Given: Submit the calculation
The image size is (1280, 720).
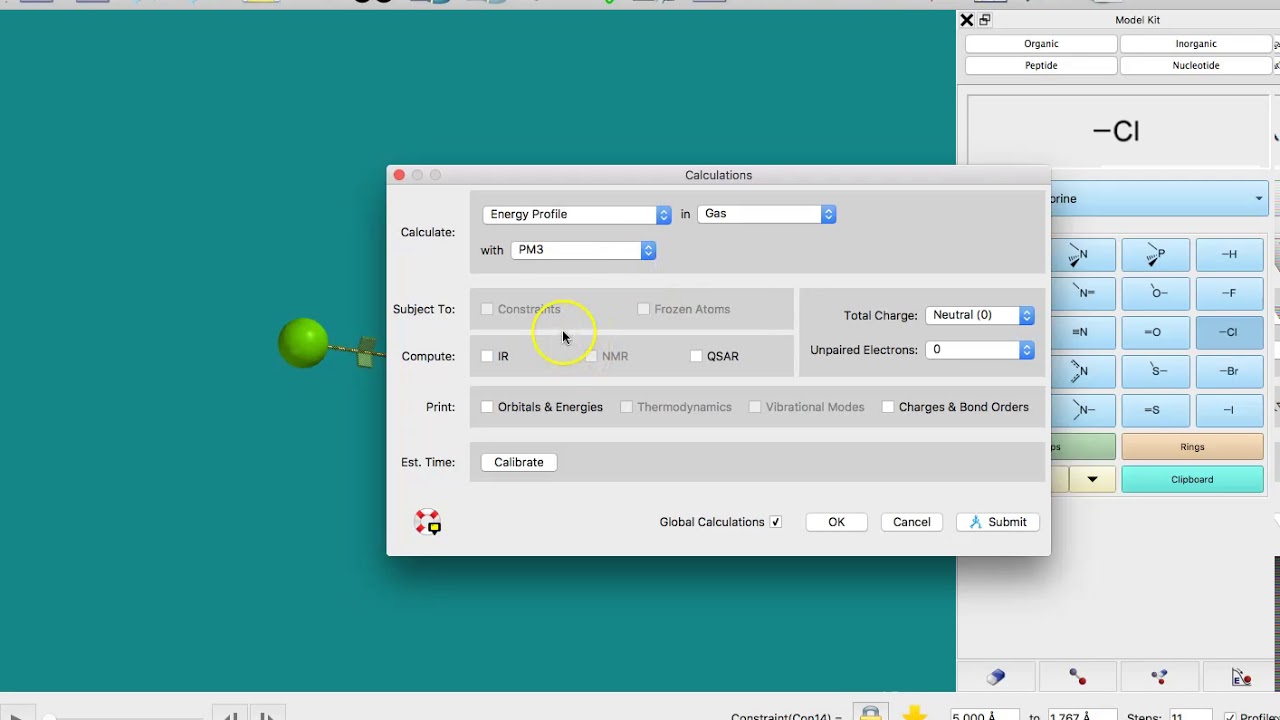Looking at the screenshot, I should (x=998, y=522).
